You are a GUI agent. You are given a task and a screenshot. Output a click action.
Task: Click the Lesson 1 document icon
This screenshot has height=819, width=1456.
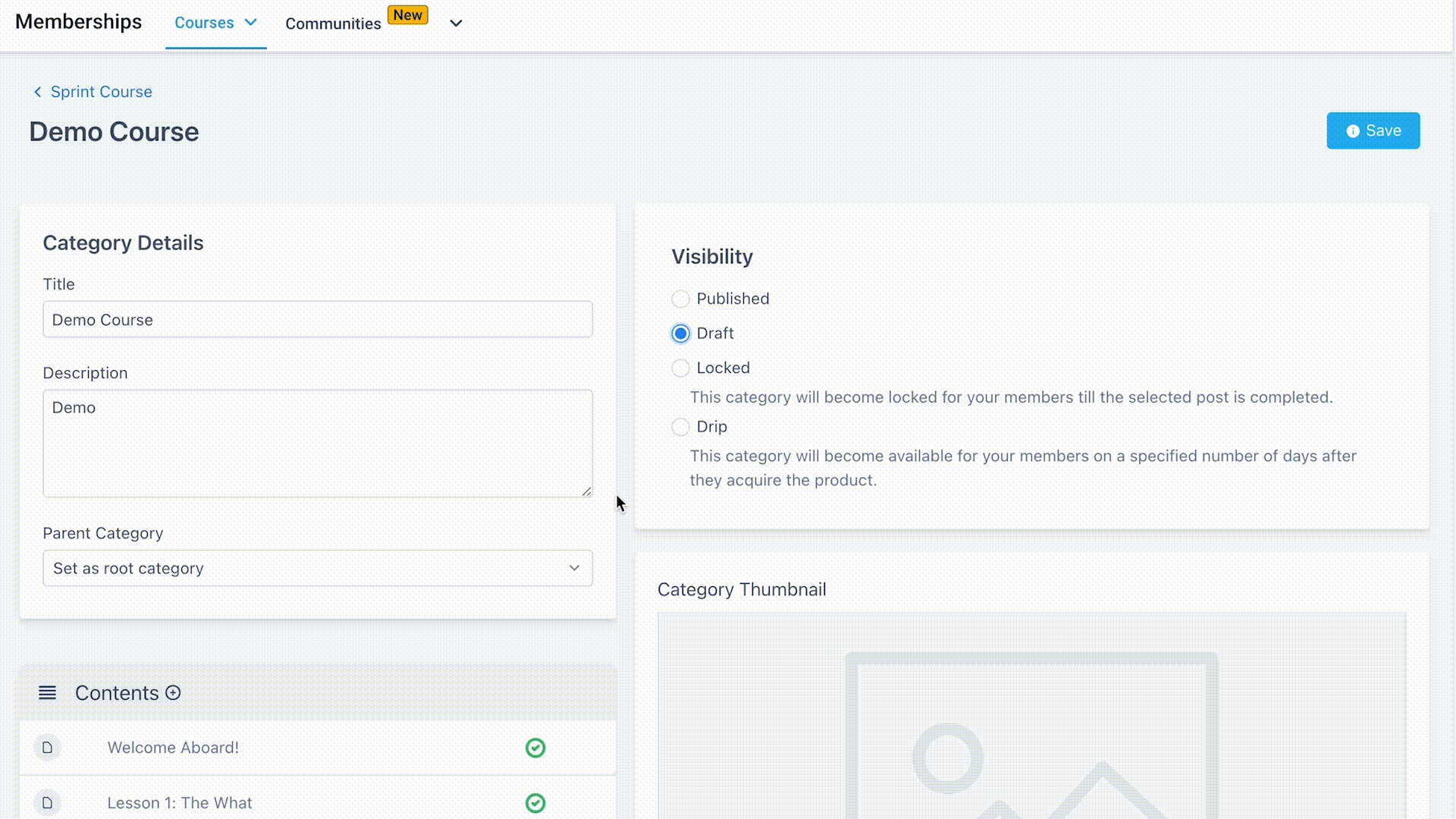47,802
